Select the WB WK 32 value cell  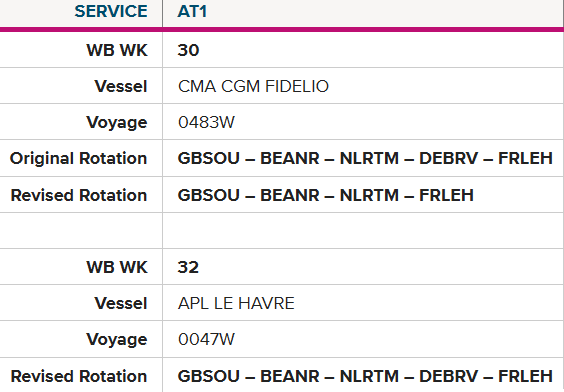pos(363,267)
